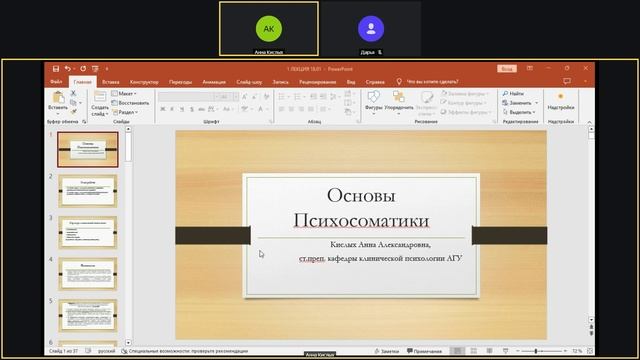The image size is (640, 360).
Task: Open the Макет layout dropdown
Action: pos(124,93)
